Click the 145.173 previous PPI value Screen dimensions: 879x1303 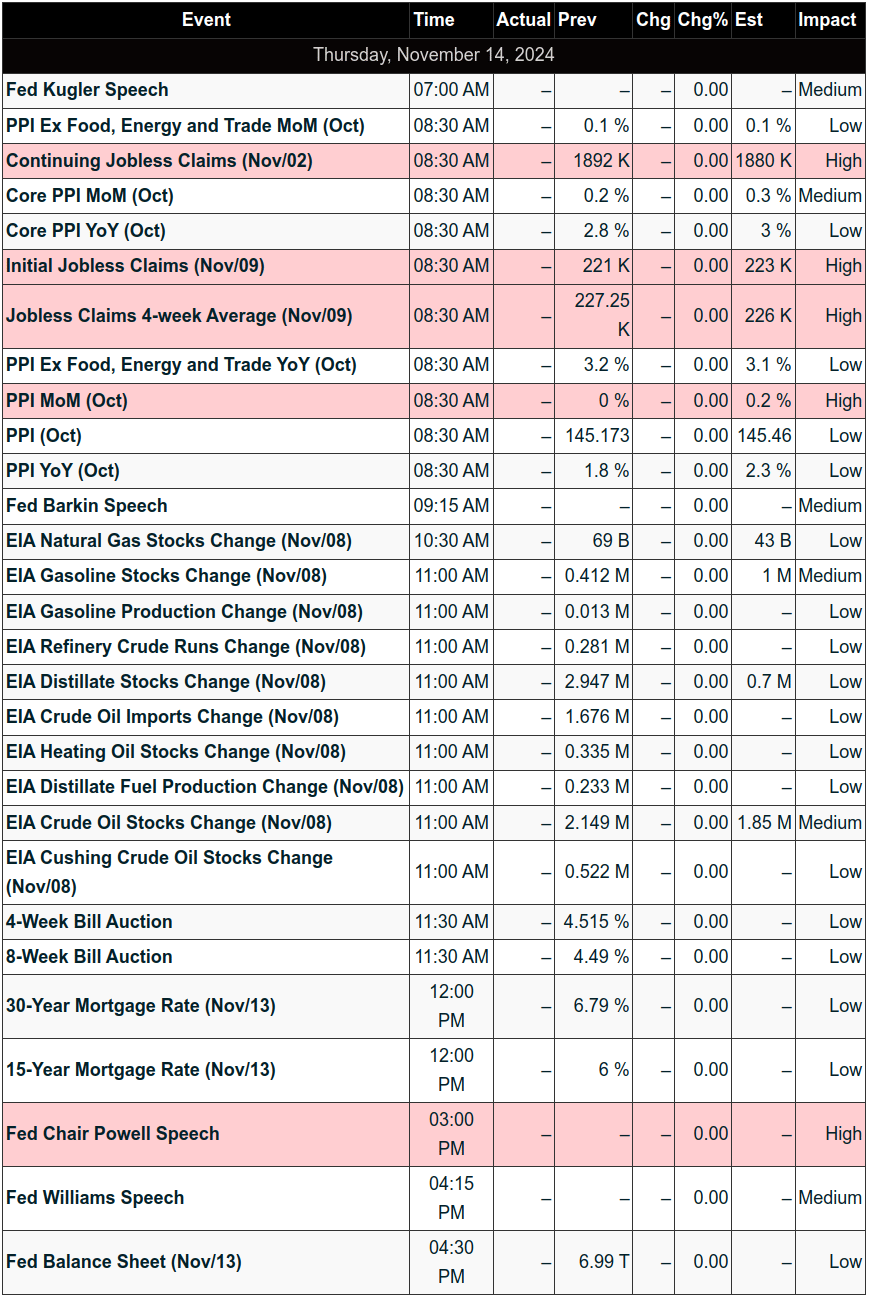[x=598, y=436]
